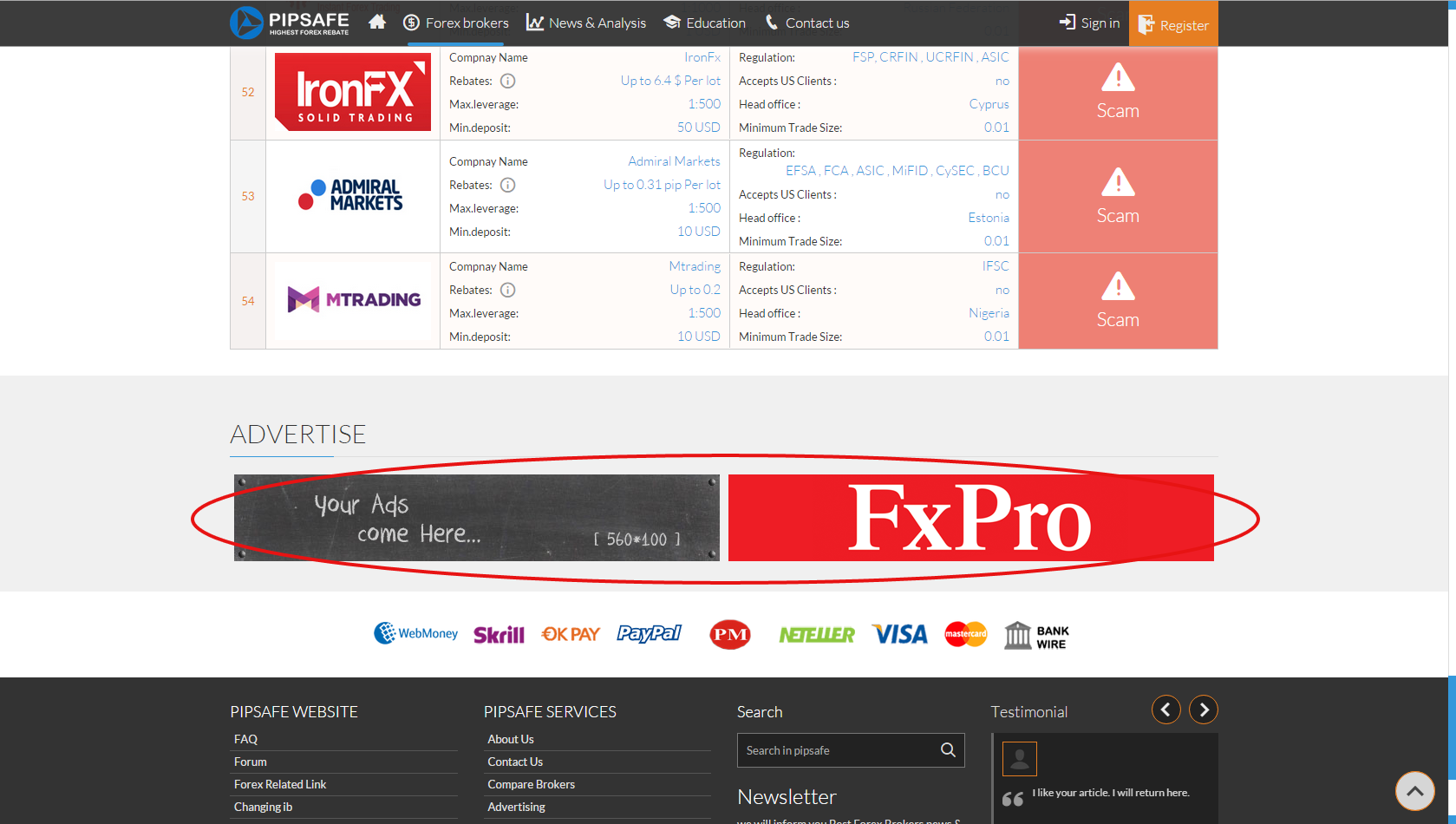Click PayPal payment logo
The image size is (1456, 824).
tap(650, 634)
